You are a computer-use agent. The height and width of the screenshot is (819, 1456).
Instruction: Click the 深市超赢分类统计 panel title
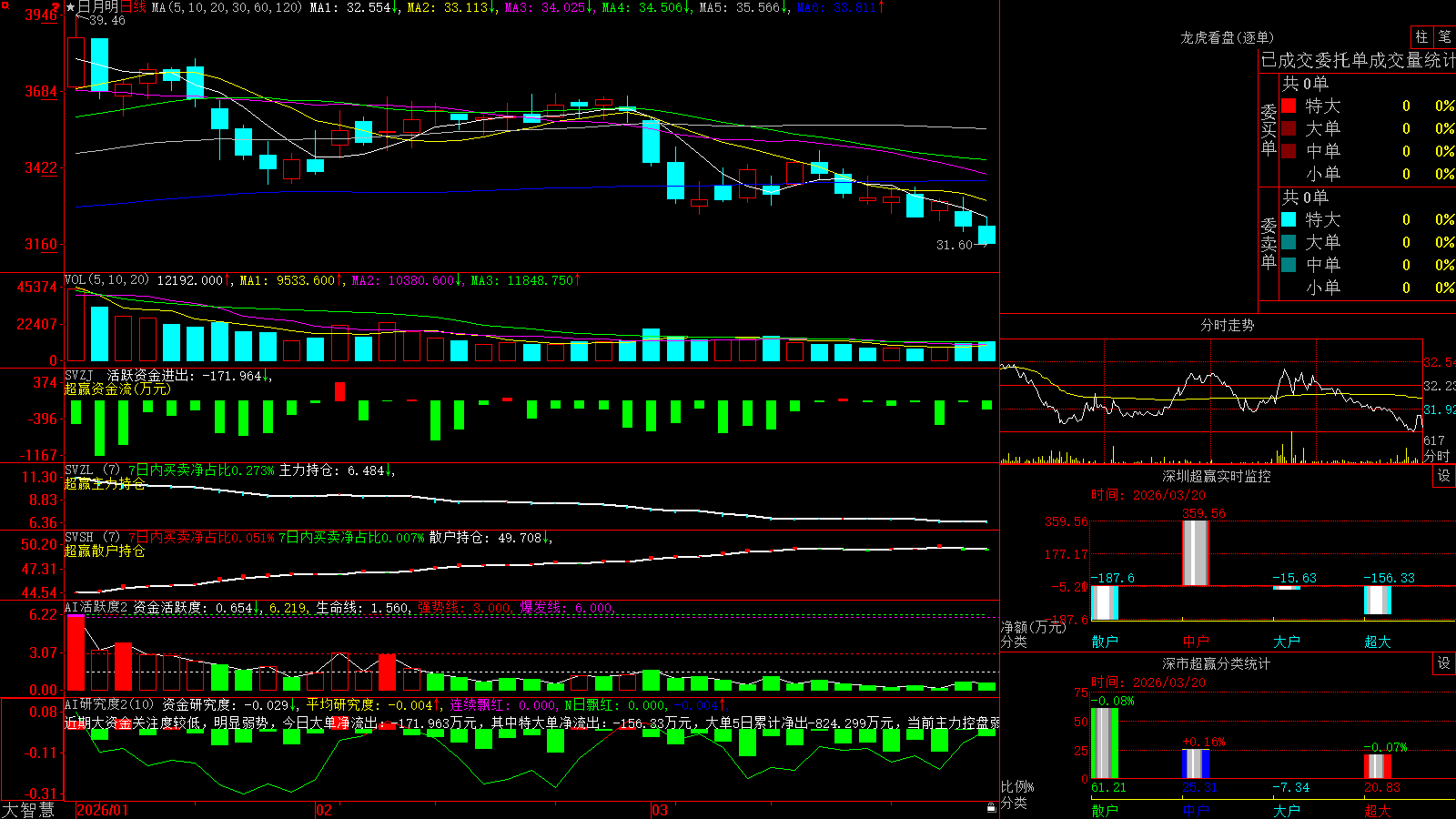[x=1216, y=663]
